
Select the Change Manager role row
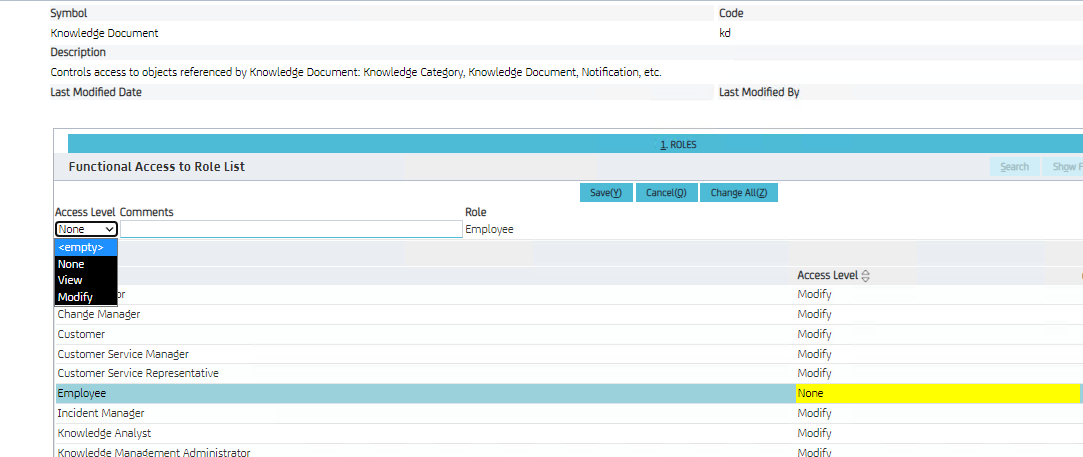[x=99, y=314]
